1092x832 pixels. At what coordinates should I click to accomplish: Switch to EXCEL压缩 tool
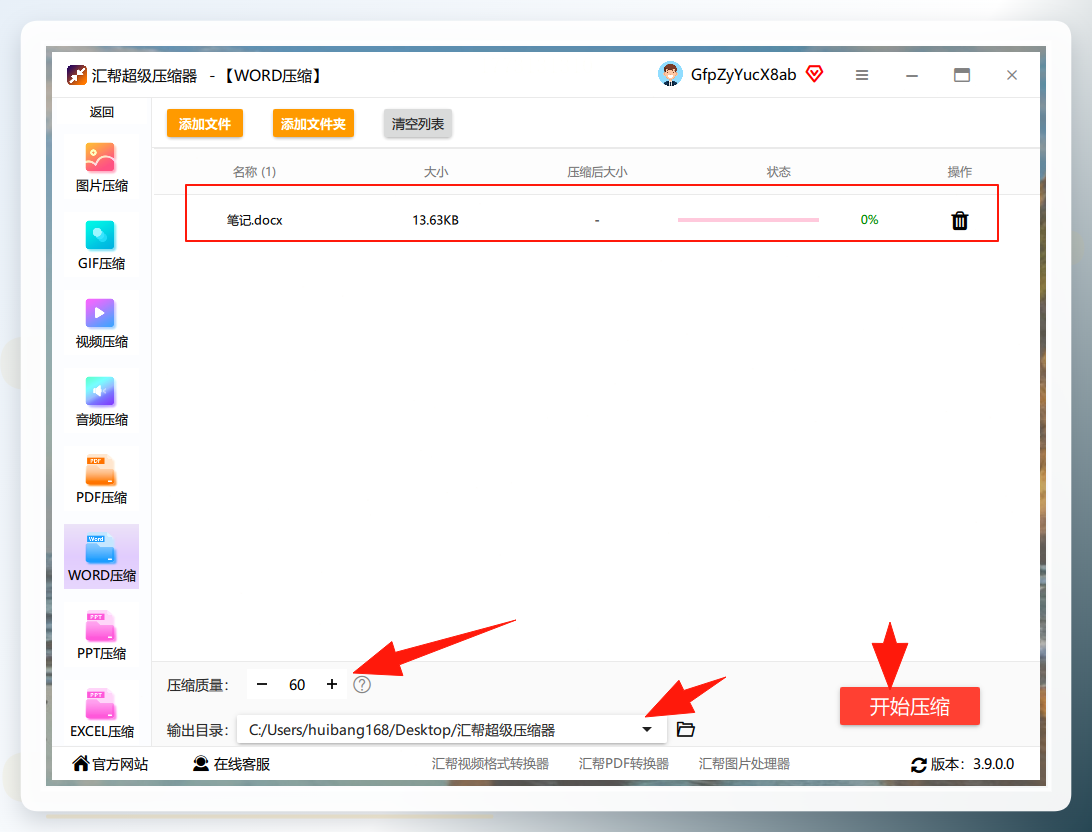tap(101, 712)
